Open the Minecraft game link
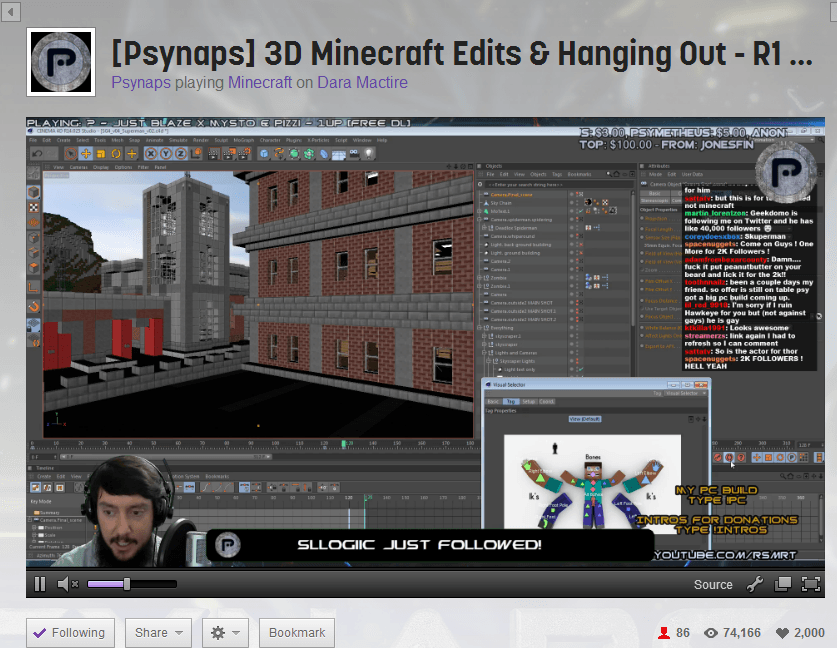The height and width of the screenshot is (648, 837). pos(260,83)
